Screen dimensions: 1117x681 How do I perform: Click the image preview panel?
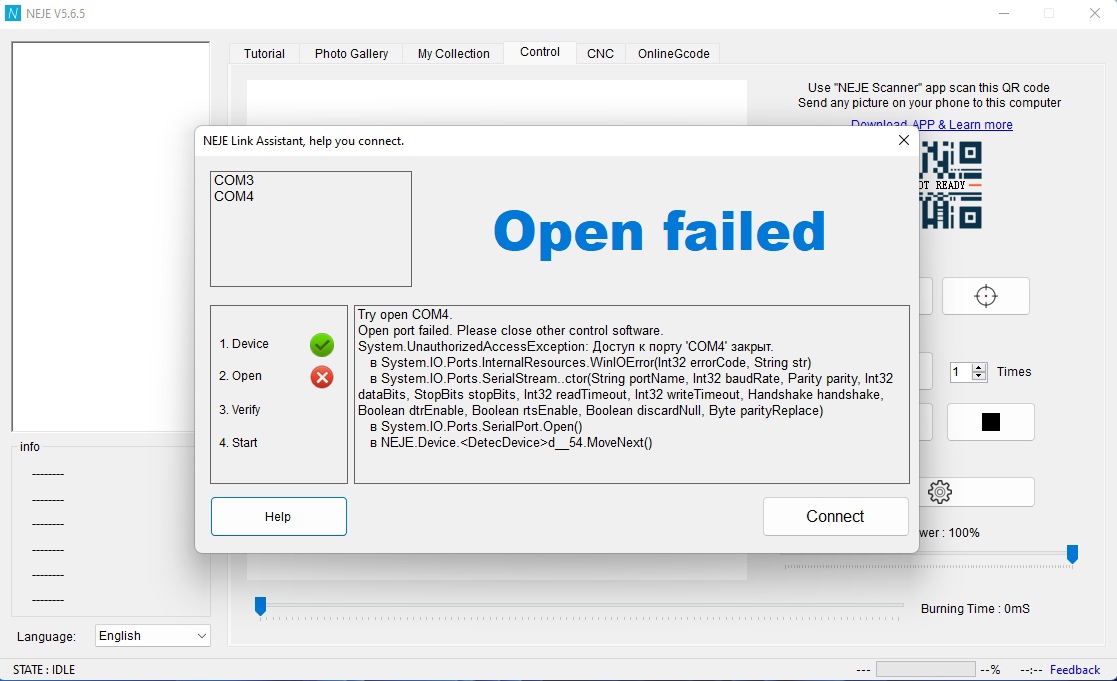(x=110, y=236)
